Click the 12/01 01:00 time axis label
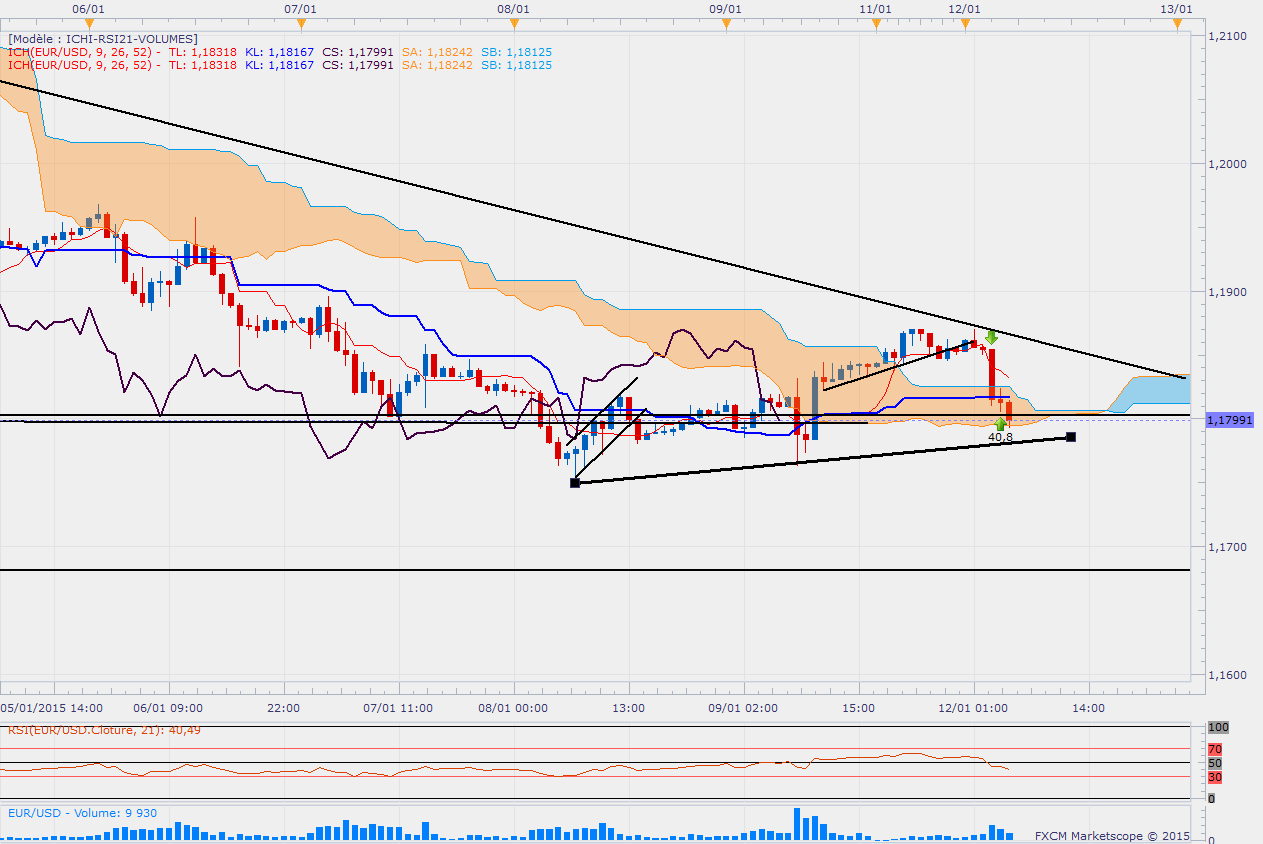 click(x=973, y=708)
